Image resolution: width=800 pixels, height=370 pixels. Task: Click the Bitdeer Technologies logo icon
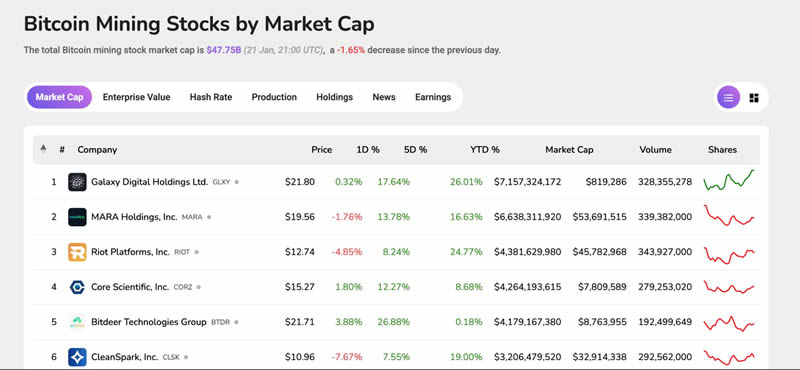pyautogui.click(x=77, y=322)
